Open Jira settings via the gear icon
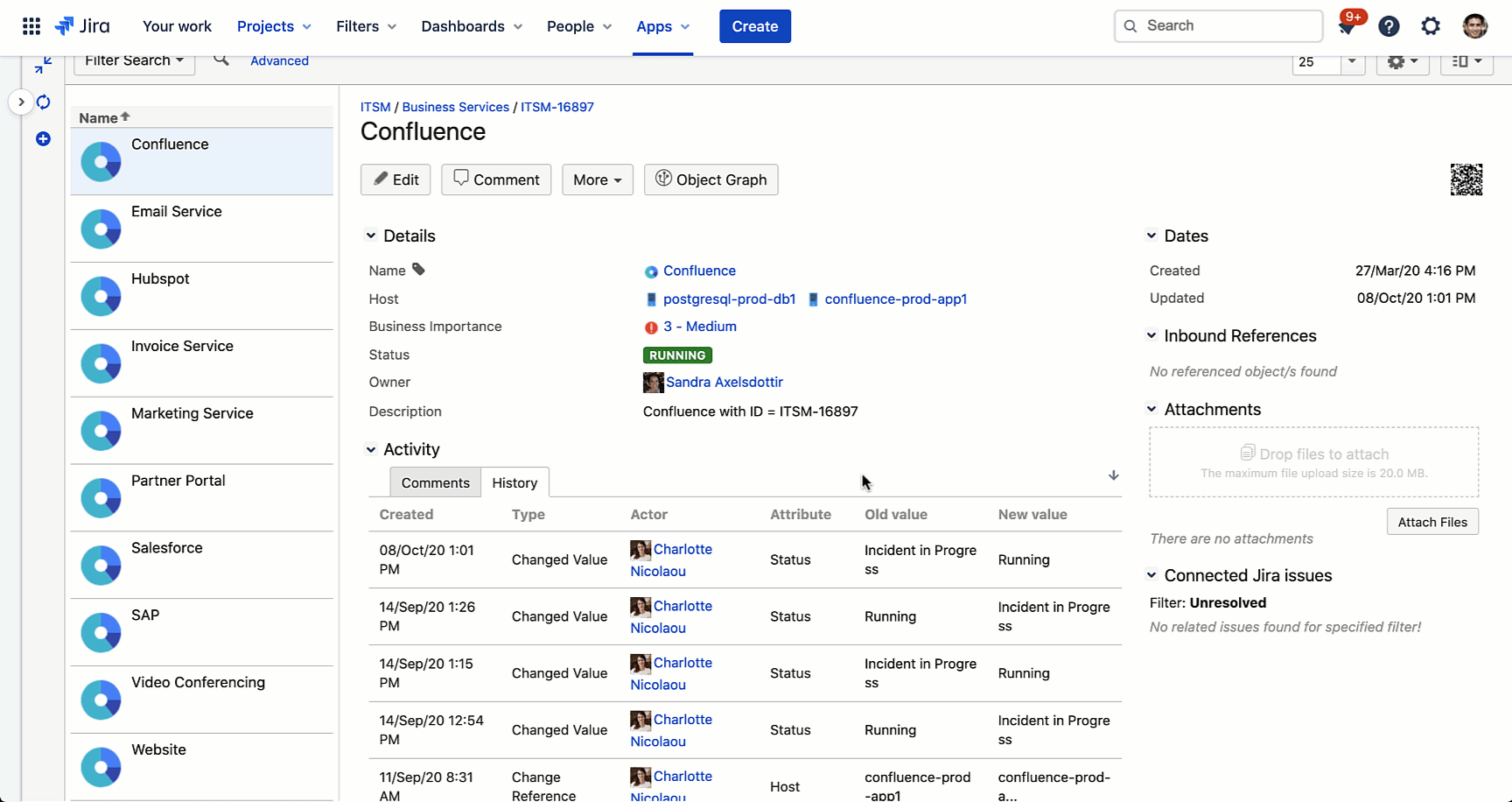Image resolution: width=1512 pixels, height=802 pixels. pos(1431,26)
